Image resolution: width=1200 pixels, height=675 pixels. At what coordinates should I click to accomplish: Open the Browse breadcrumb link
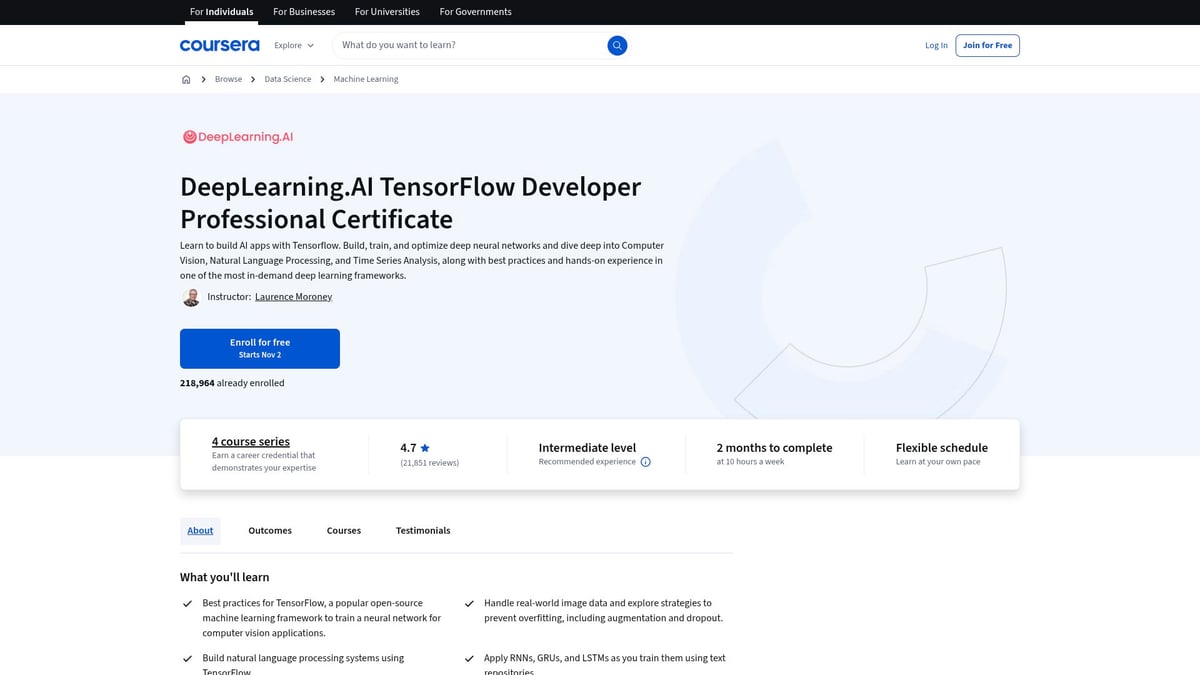228,79
